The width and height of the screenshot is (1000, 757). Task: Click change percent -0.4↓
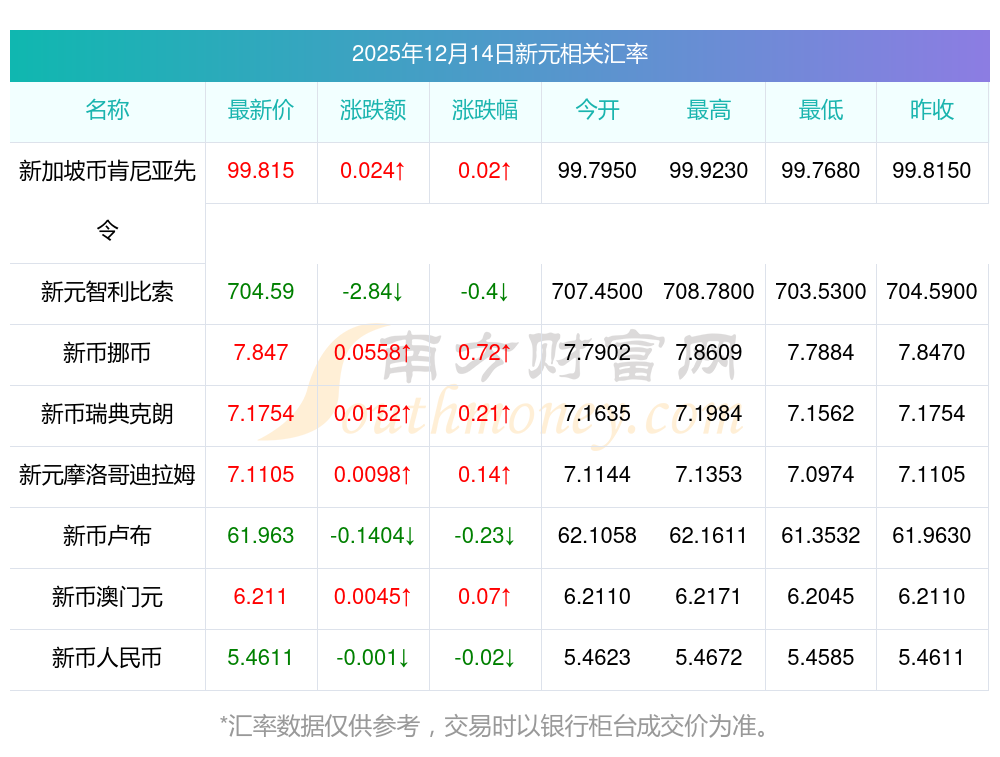485,291
